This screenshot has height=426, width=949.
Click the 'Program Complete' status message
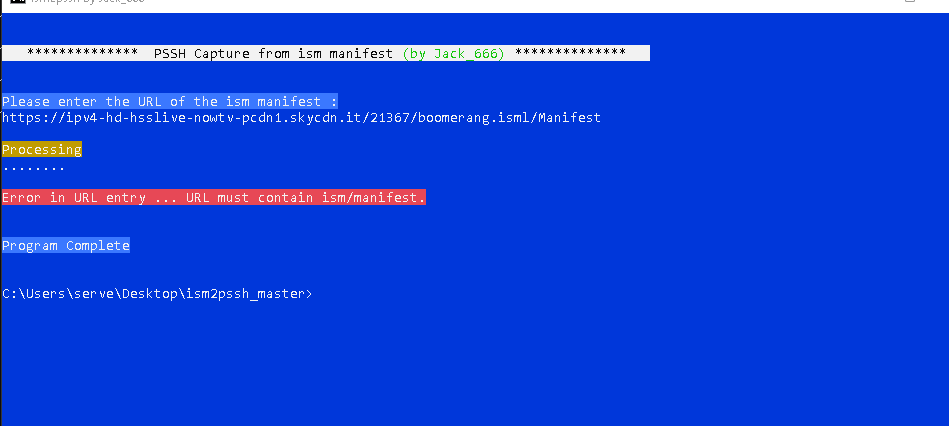(x=66, y=246)
